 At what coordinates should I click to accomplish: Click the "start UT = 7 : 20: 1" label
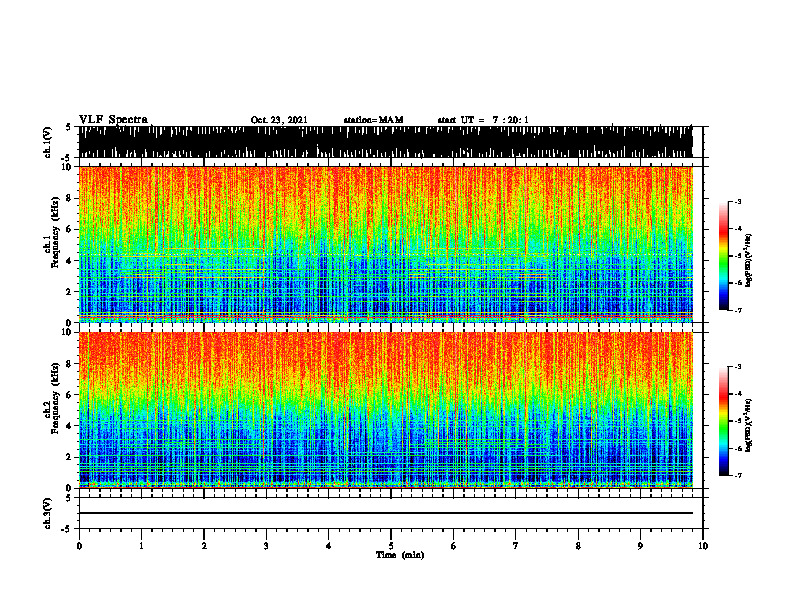(483, 120)
